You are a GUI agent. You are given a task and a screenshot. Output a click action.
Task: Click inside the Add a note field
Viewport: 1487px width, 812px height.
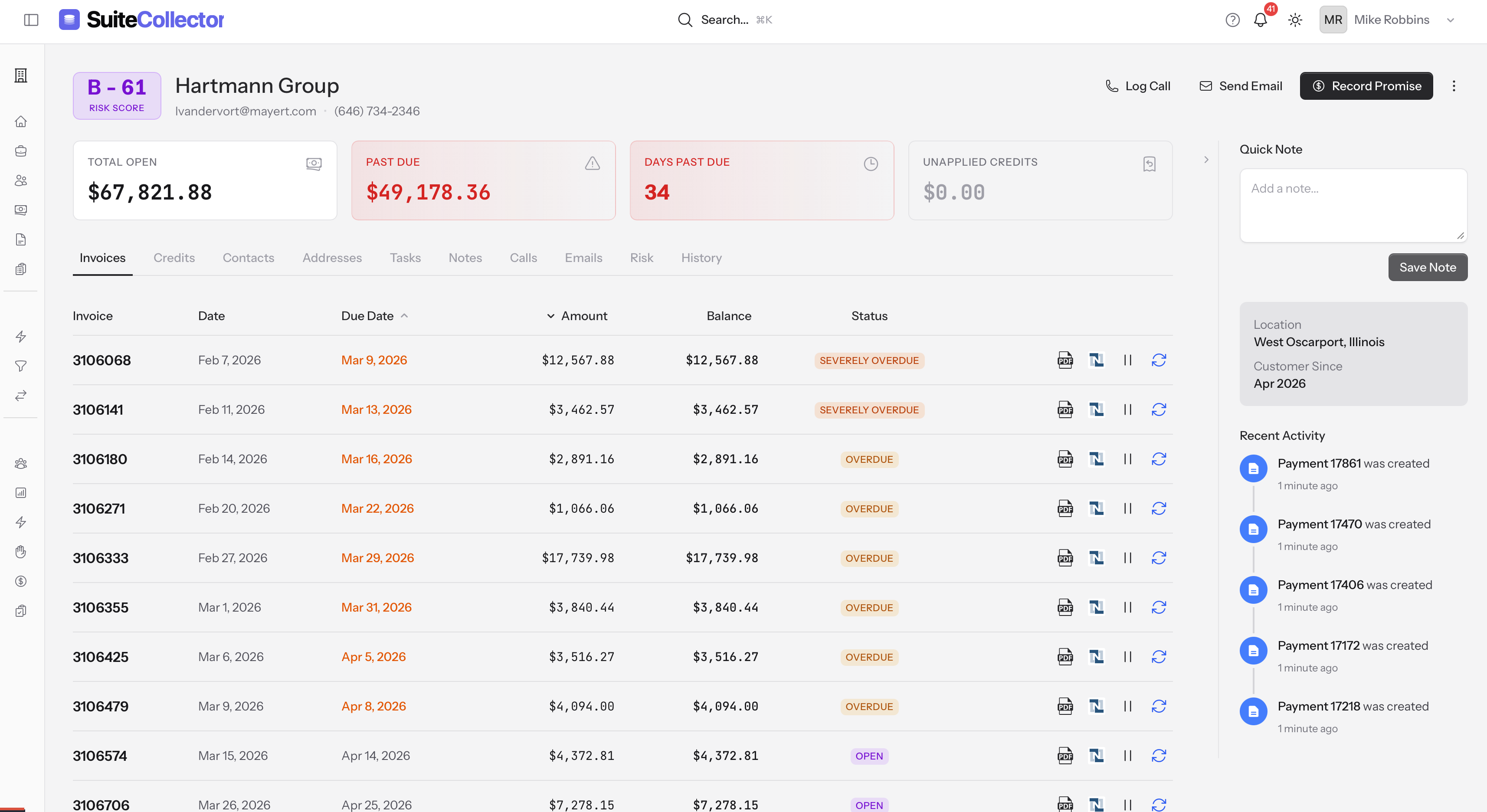coord(1353,205)
